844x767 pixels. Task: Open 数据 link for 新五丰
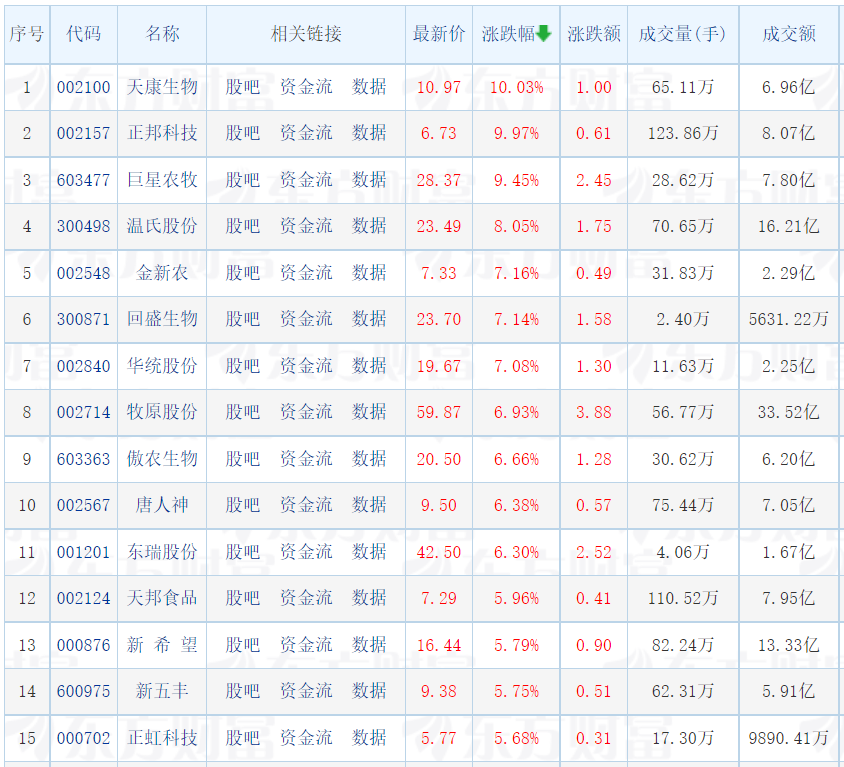pyautogui.click(x=369, y=691)
